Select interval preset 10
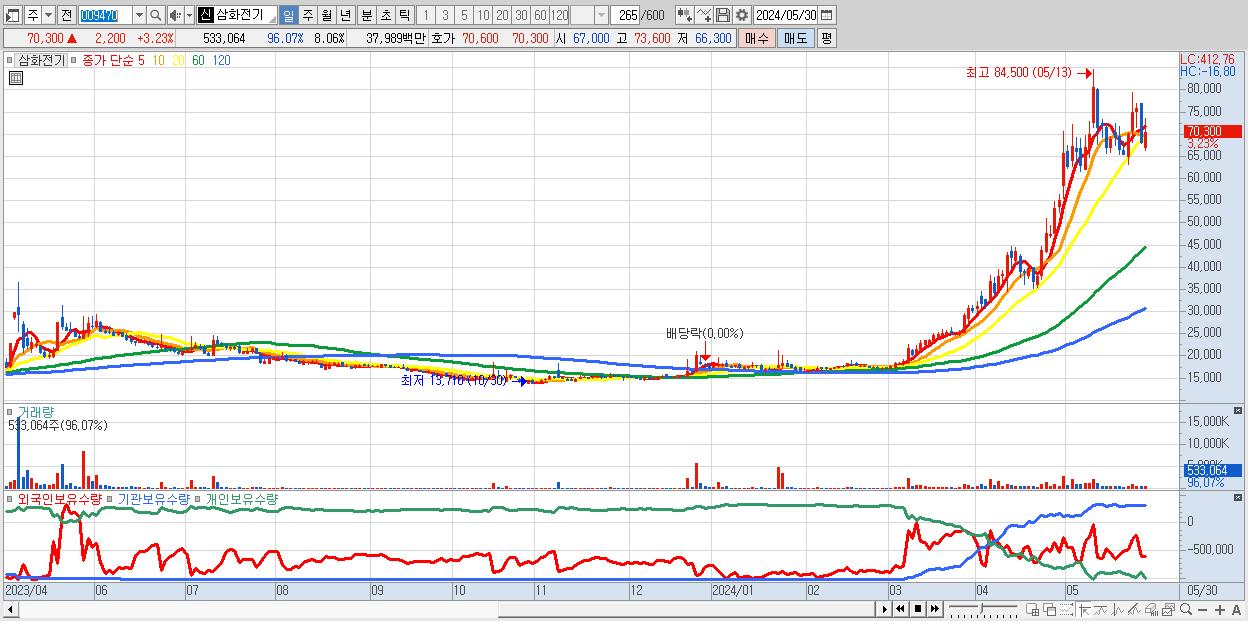The height and width of the screenshot is (621, 1248). click(483, 15)
